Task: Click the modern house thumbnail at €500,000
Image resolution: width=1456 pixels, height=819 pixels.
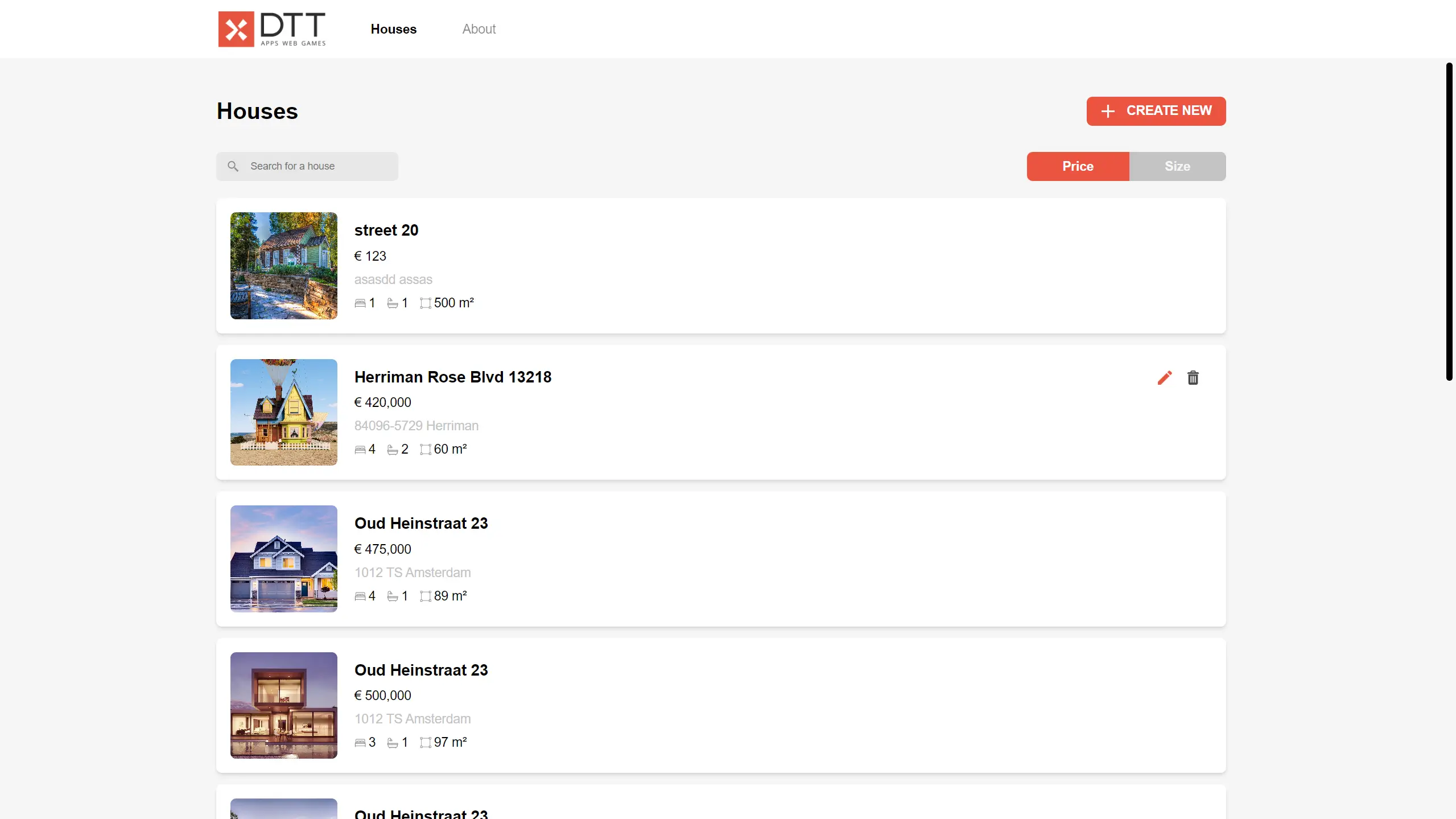Action: click(283, 705)
